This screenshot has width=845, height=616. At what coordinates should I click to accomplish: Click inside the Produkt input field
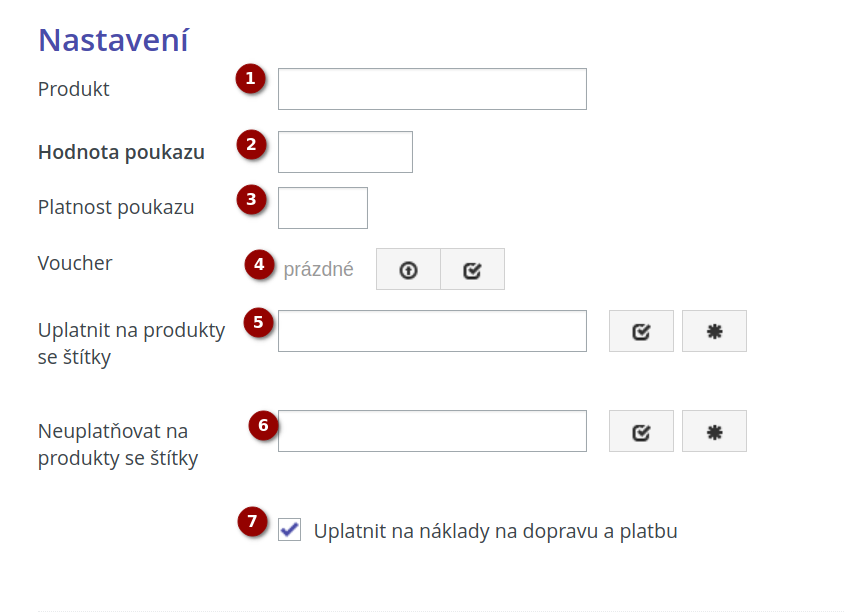431,88
